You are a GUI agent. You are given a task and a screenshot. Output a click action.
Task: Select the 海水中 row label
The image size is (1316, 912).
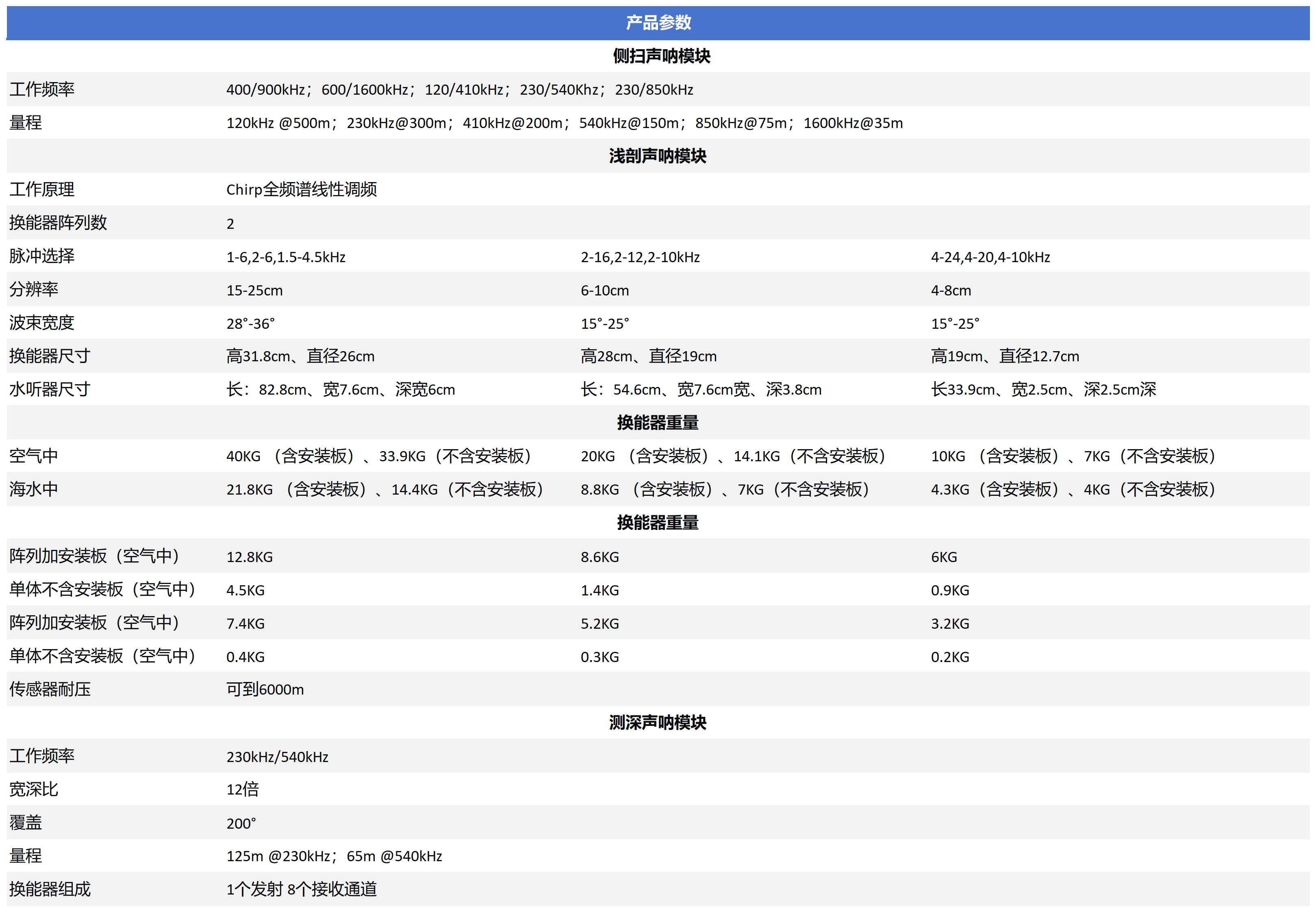34,489
